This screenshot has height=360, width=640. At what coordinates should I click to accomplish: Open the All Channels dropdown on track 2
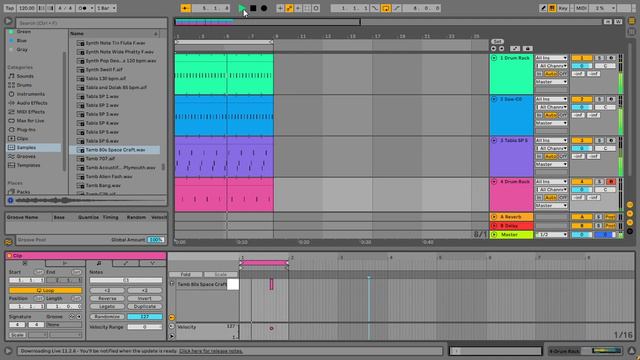click(551, 107)
